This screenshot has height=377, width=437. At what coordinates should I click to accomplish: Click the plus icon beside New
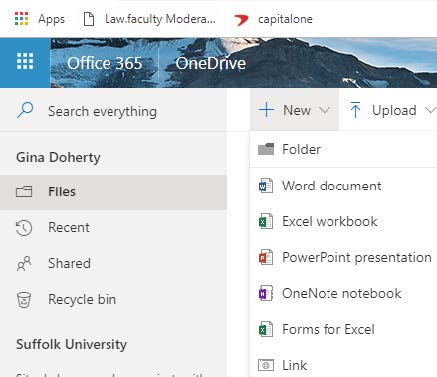[x=266, y=110]
